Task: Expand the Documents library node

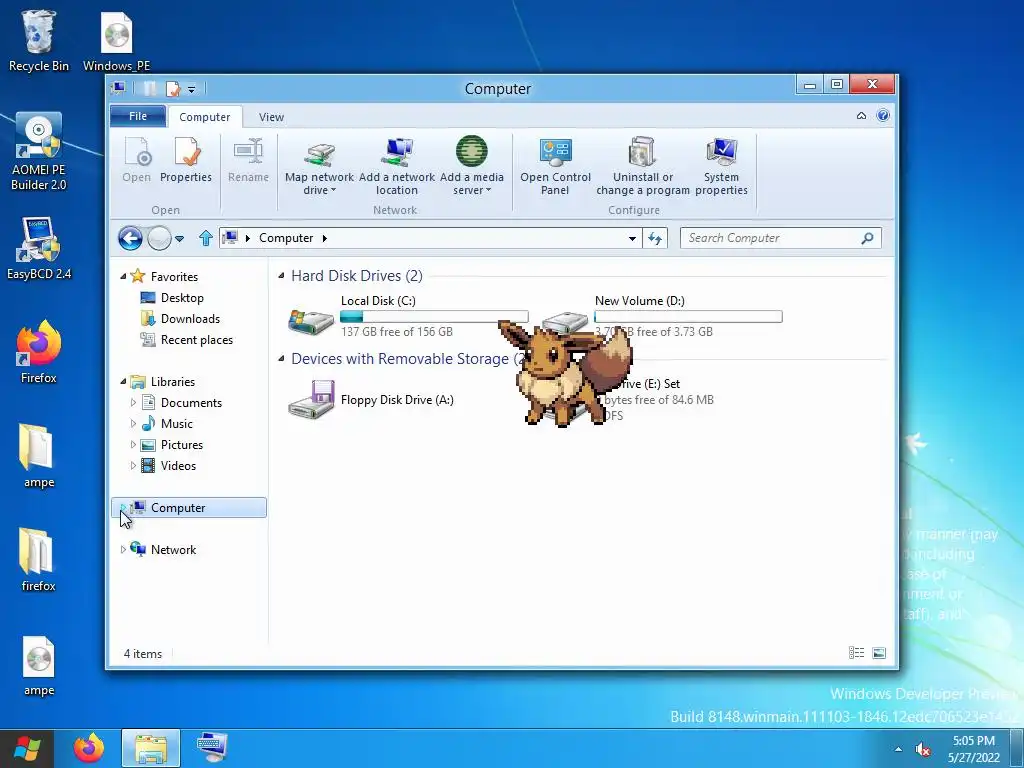Action: coord(133,402)
